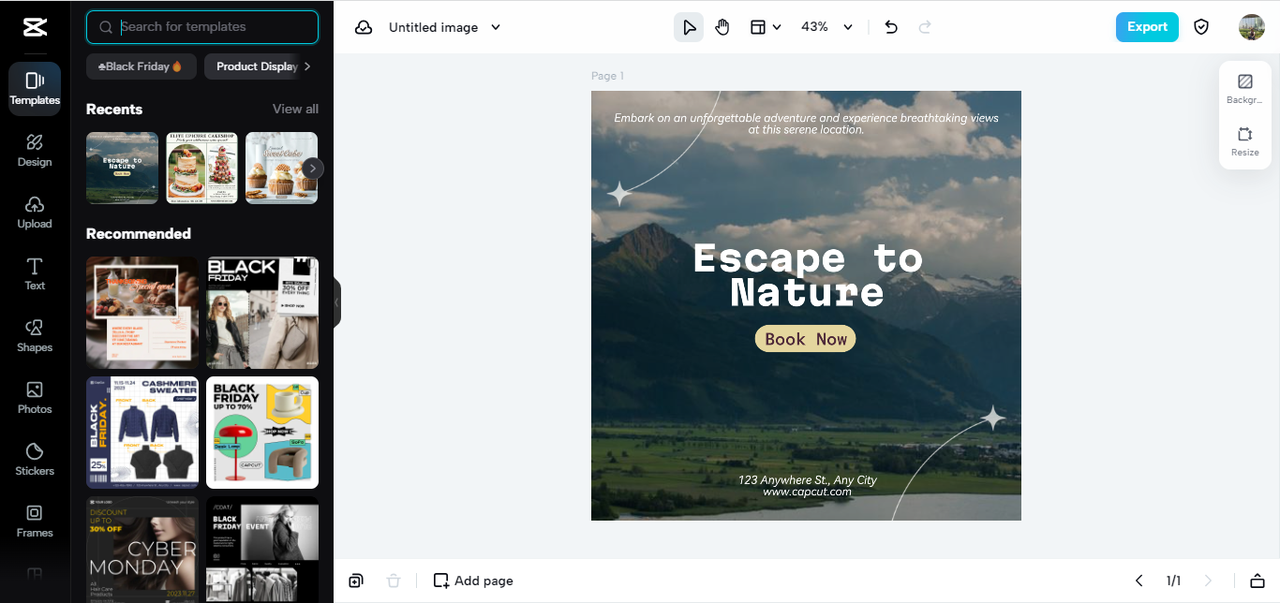Open the cupcakes recent template

tap(282, 168)
